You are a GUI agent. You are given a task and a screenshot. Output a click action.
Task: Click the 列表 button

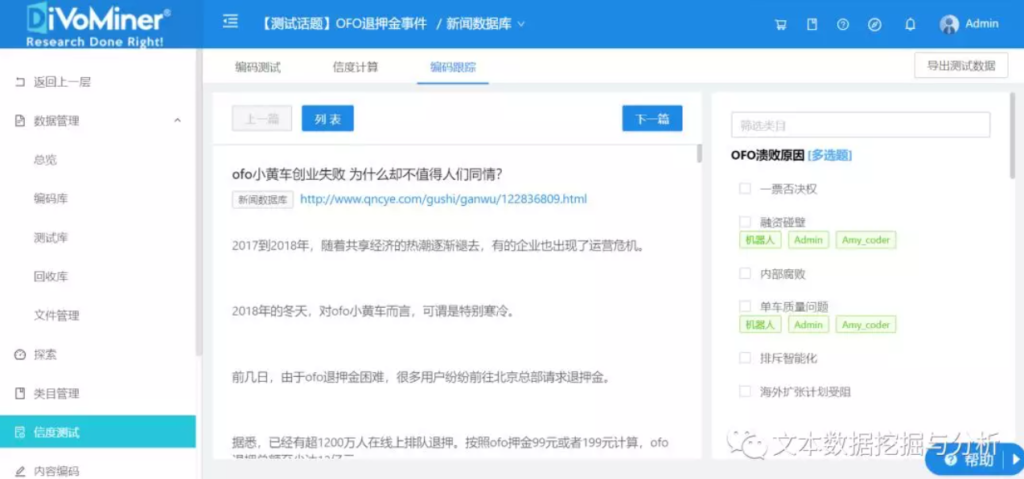(x=328, y=118)
